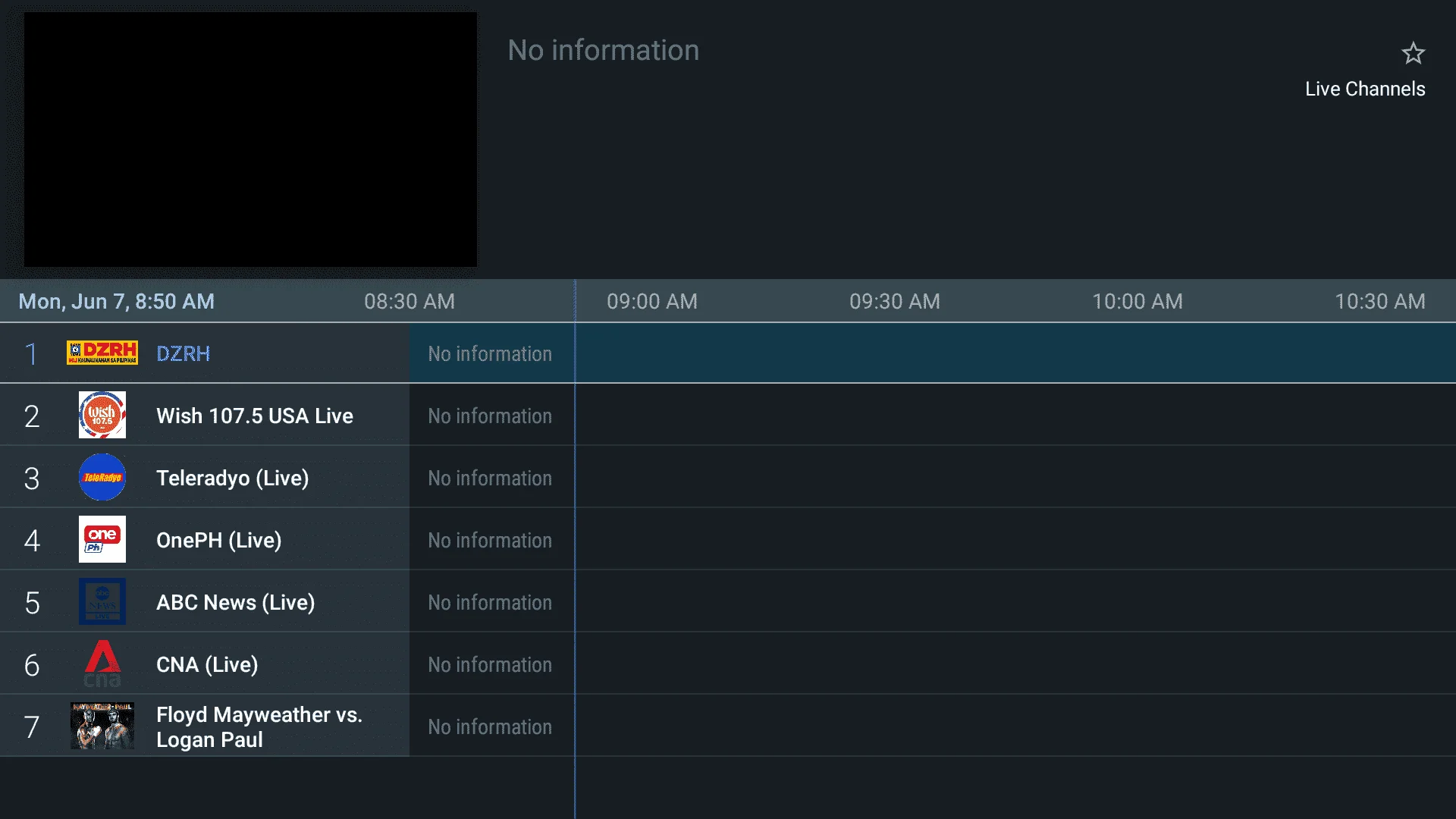This screenshot has width=1456, height=819.
Task: Open the Mayweather vs. Paul poster thumbnail
Action: click(x=102, y=726)
